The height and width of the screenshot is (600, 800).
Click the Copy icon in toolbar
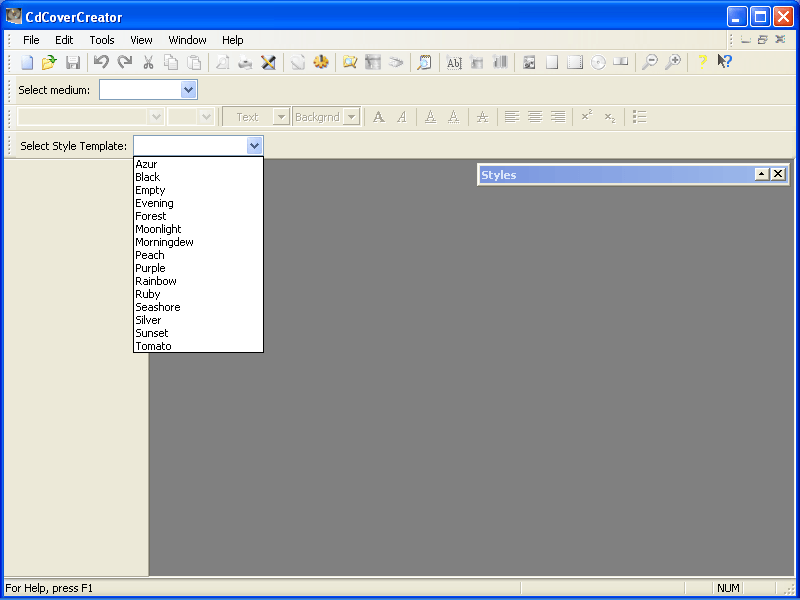pos(171,62)
